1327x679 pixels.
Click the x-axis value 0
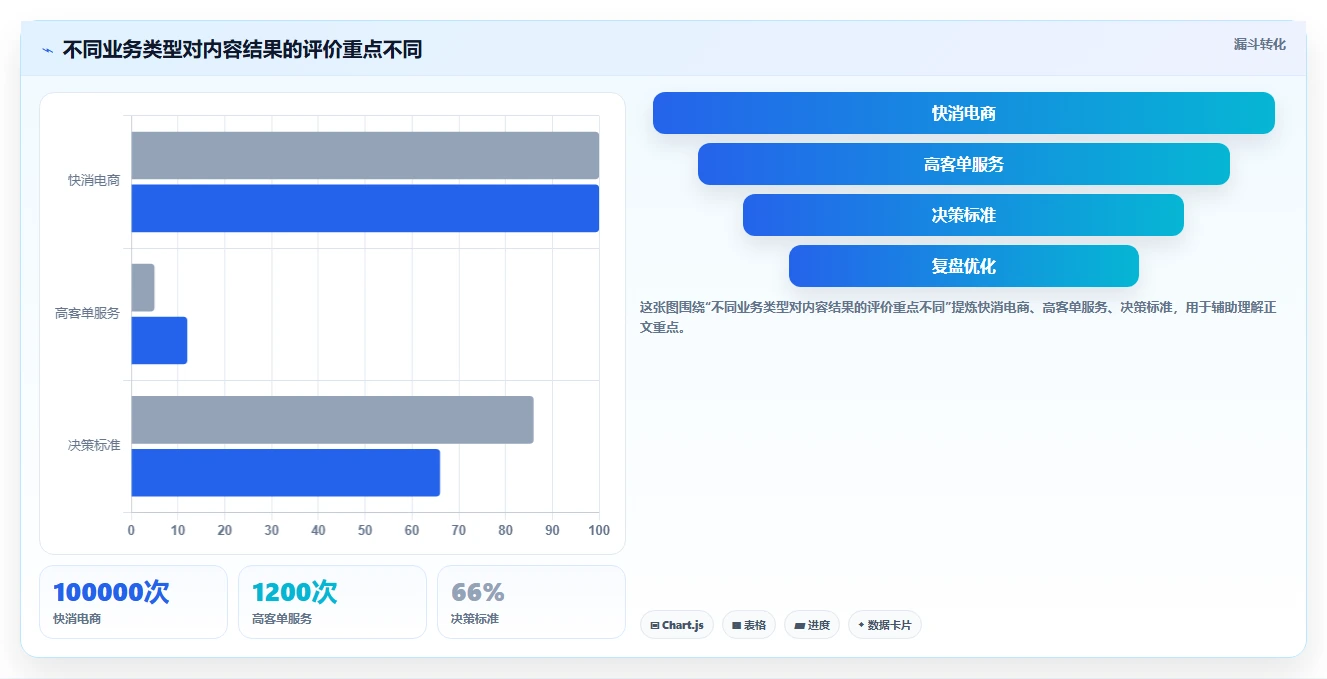[131, 530]
